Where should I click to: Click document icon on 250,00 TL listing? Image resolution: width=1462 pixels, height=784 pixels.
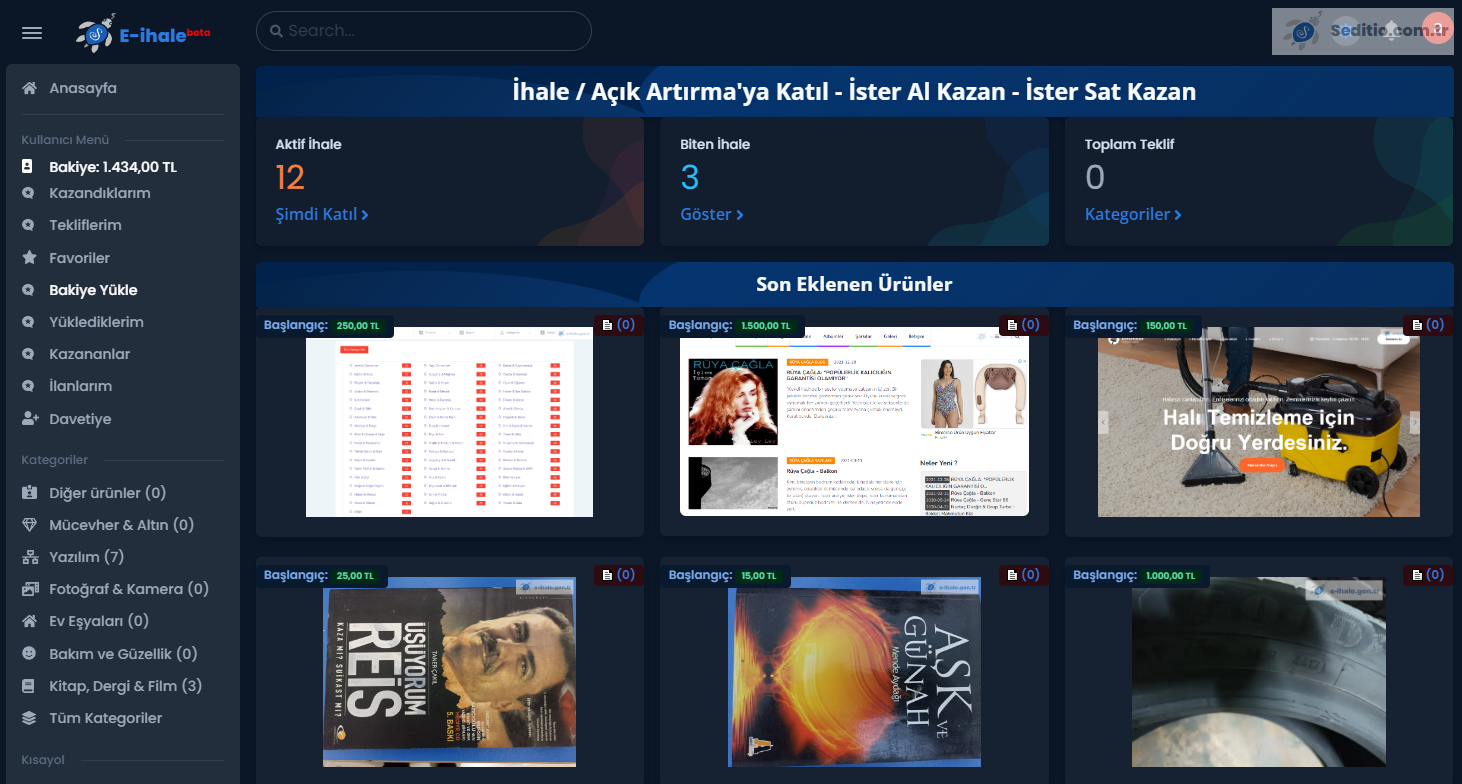(x=607, y=325)
